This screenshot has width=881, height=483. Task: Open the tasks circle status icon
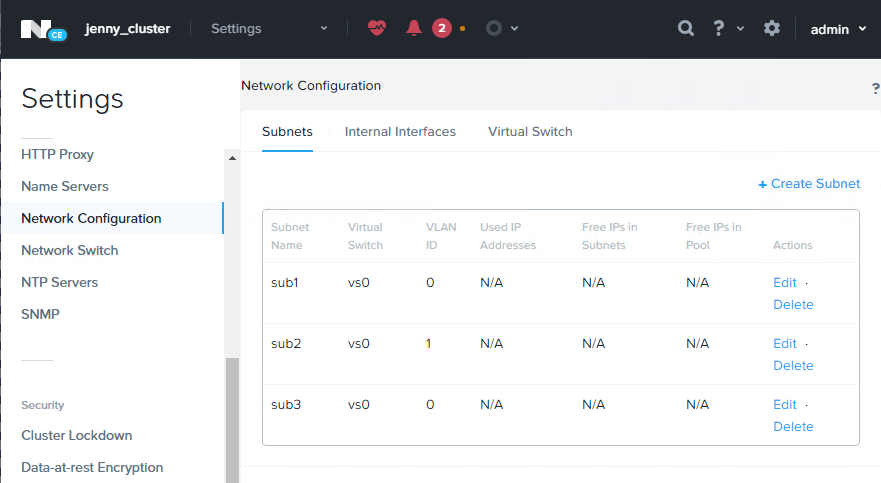point(494,29)
